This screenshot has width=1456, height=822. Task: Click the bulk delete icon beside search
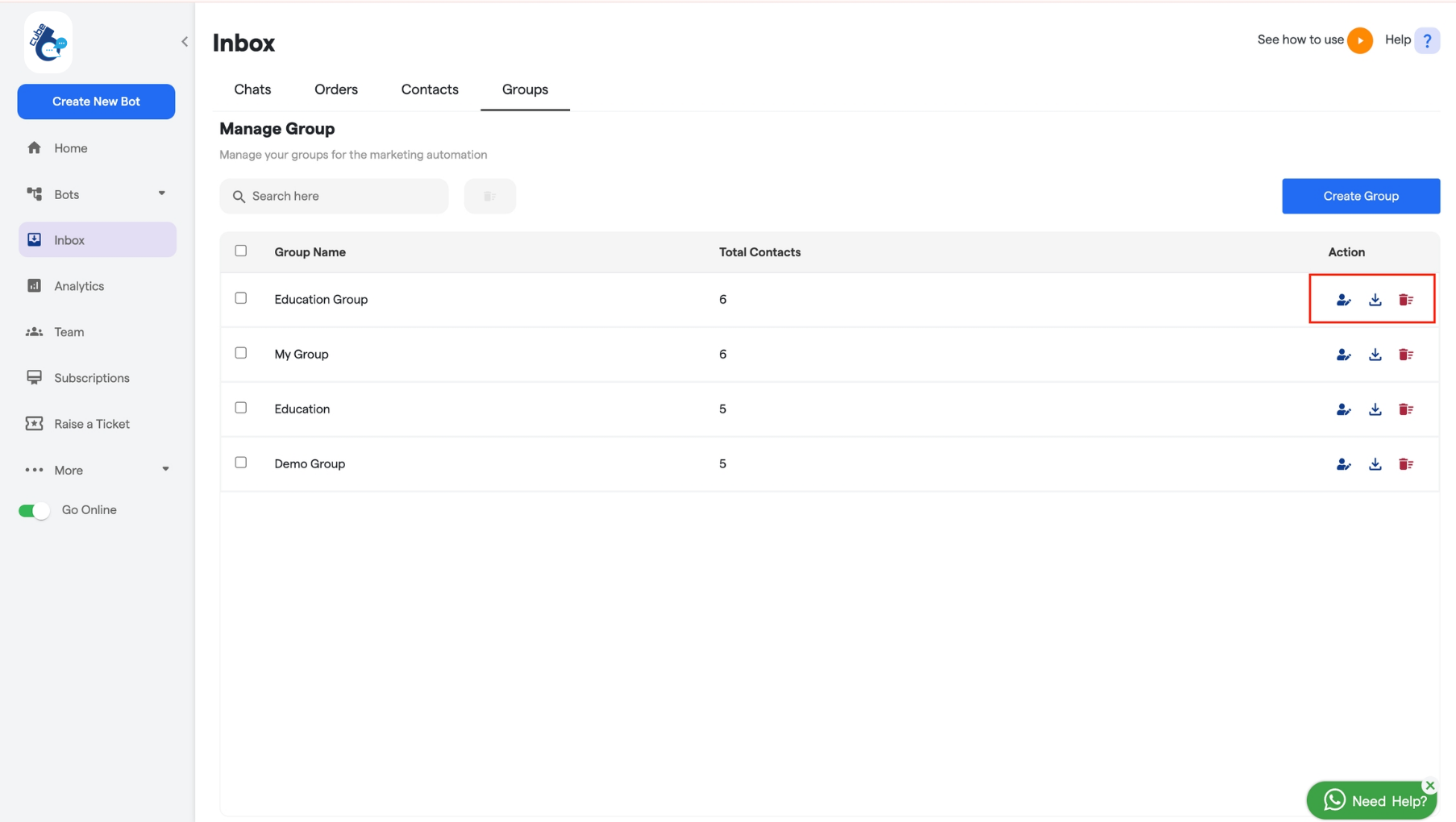pyautogui.click(x=489, y=196)
